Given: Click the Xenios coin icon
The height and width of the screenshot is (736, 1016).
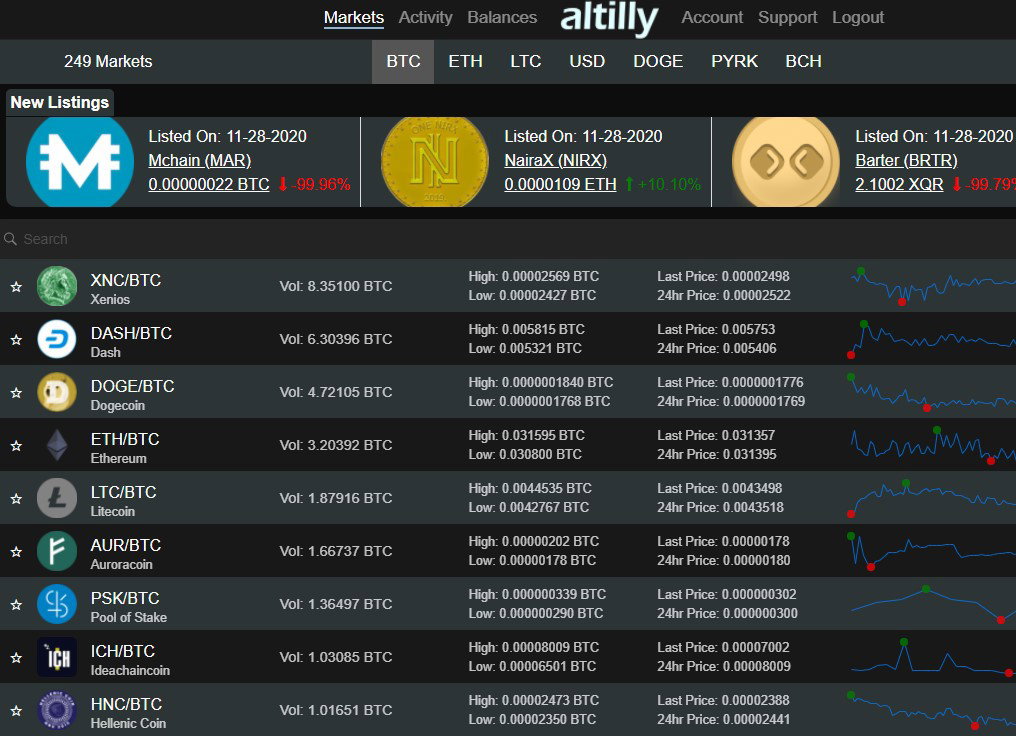Looking at the screenshot, I should tap(57, 286).
